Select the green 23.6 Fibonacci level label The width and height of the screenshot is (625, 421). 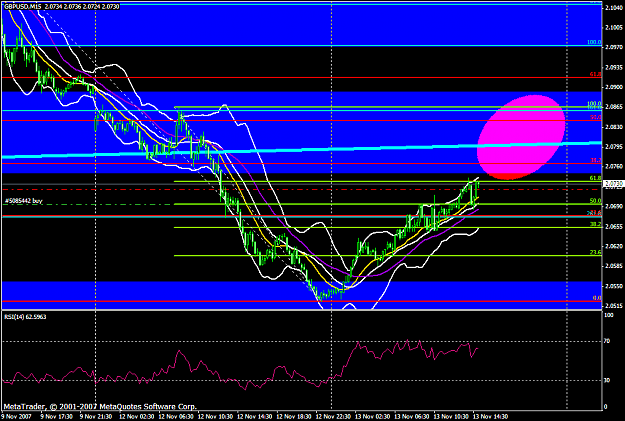(596, 252)
